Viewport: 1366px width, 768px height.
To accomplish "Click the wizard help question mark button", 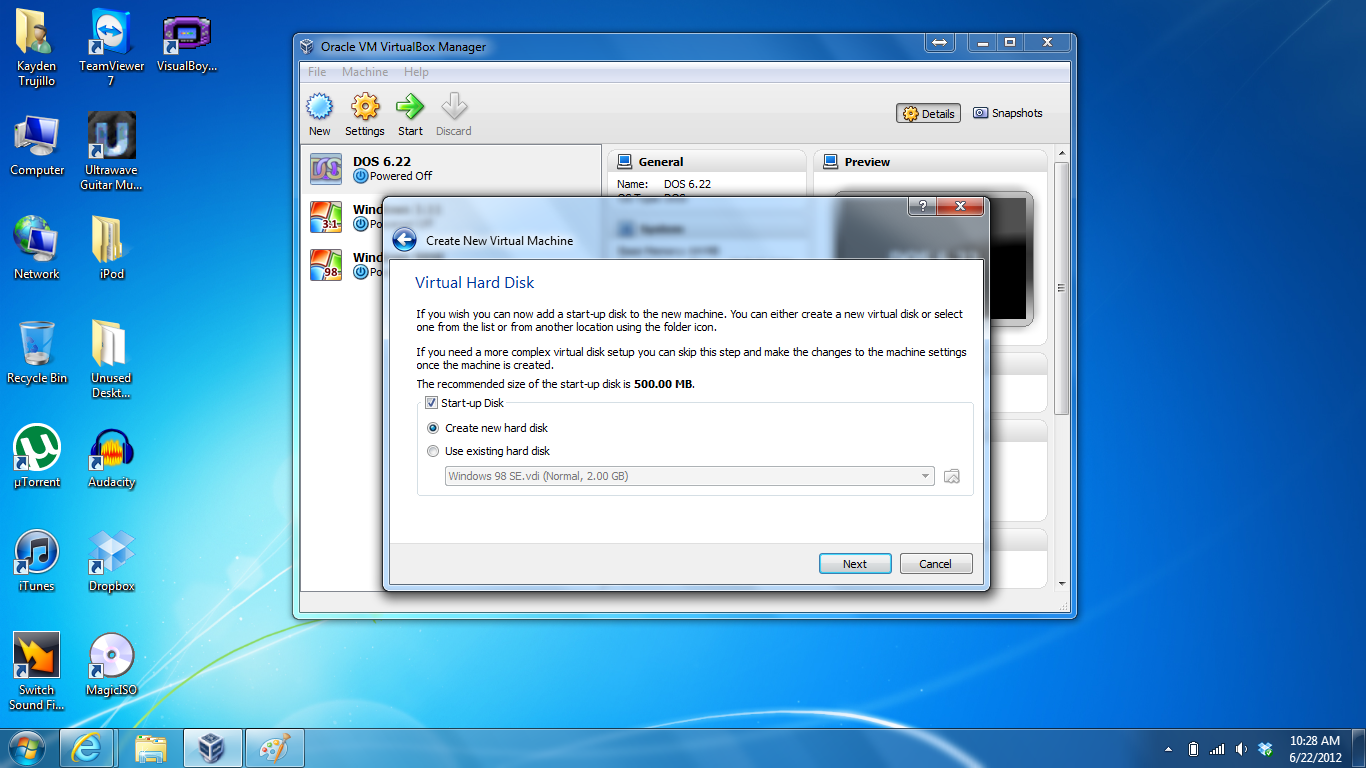I will click(922, 205).
